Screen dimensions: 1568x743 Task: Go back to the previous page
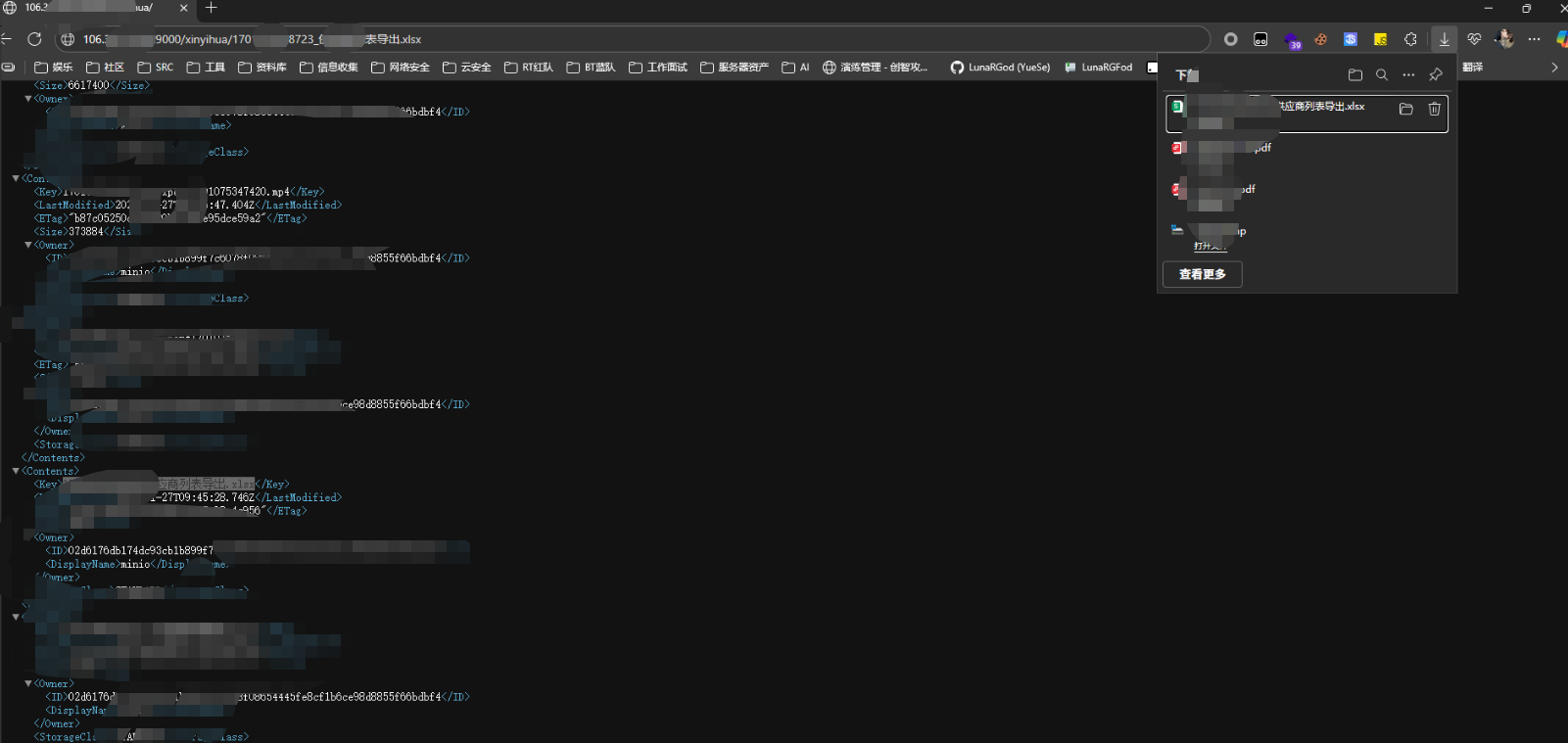pyautogui.click(x=6, y=39)
